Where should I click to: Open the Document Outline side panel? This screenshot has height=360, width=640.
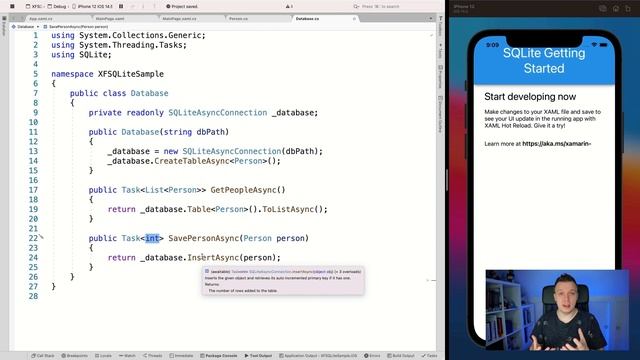(441, 113)
